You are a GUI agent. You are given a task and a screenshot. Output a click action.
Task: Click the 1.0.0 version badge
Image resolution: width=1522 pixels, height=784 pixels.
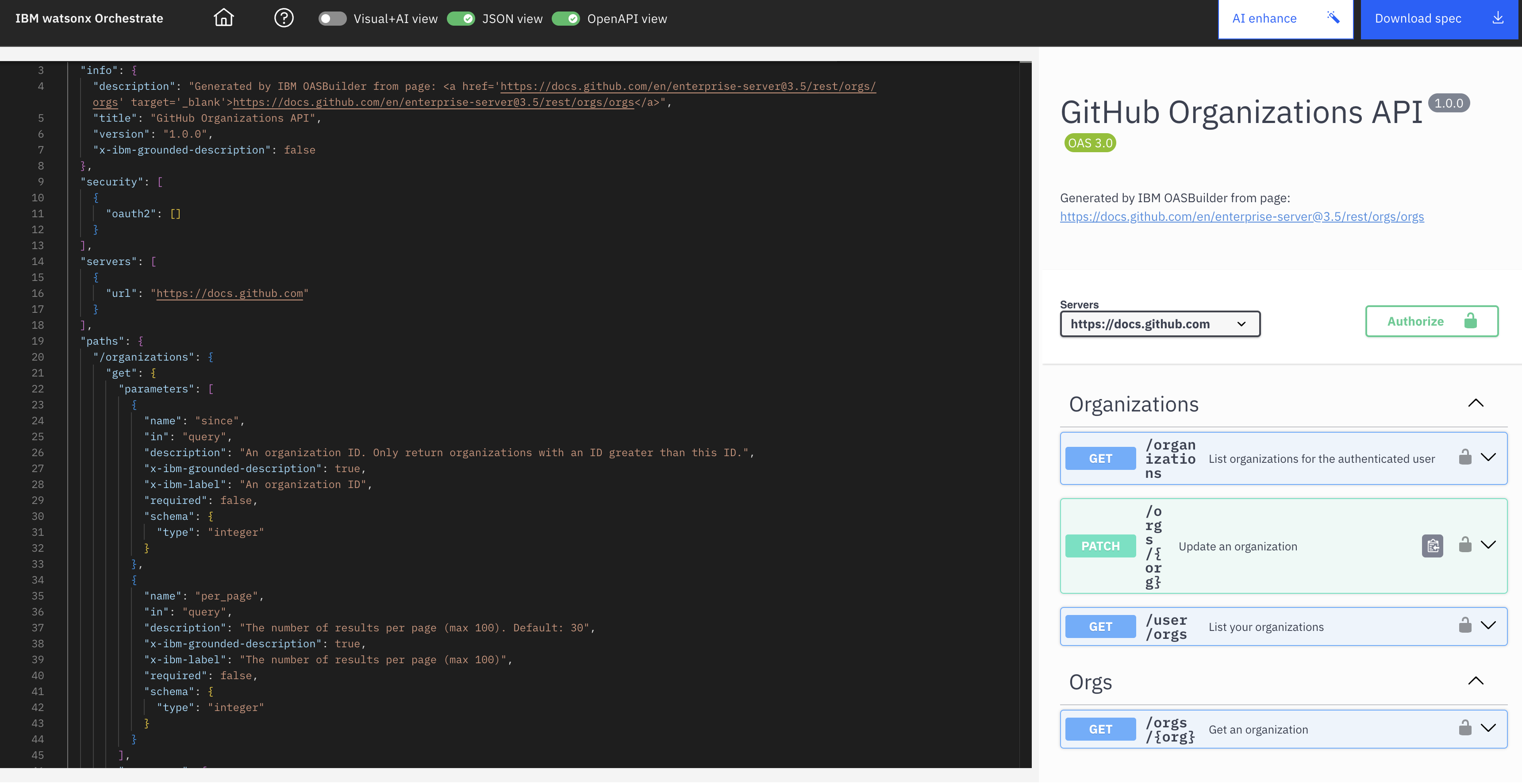(1449, 104)
